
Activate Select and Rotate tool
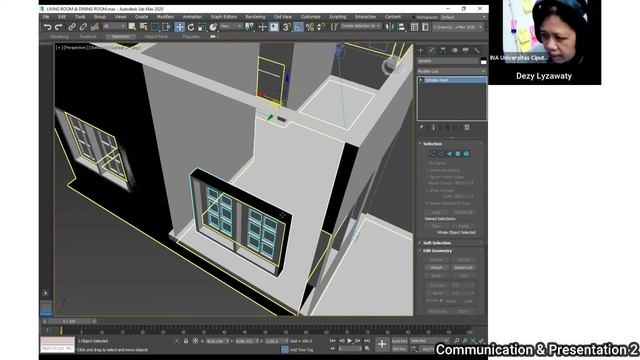click(191, 27)
